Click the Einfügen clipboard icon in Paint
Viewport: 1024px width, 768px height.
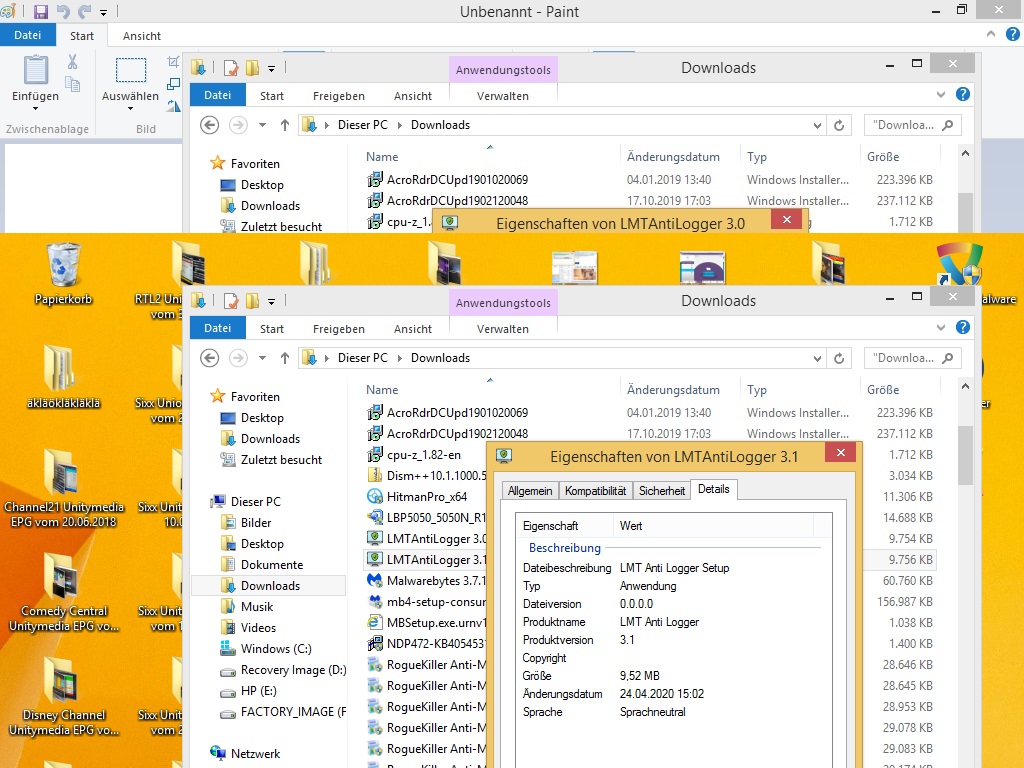[35, 70]
